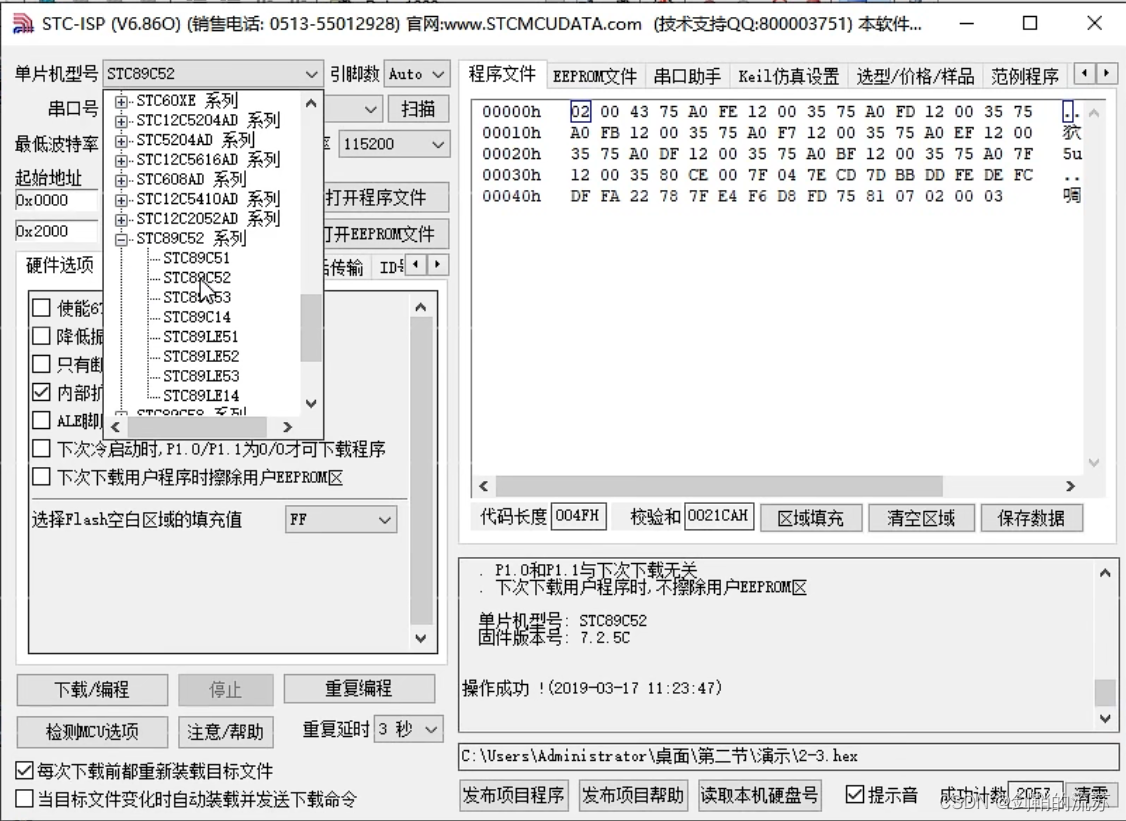Screen dimensions: 1126x821
Task: Click the 保存数据 button
Action: [x=1031, y=518]
